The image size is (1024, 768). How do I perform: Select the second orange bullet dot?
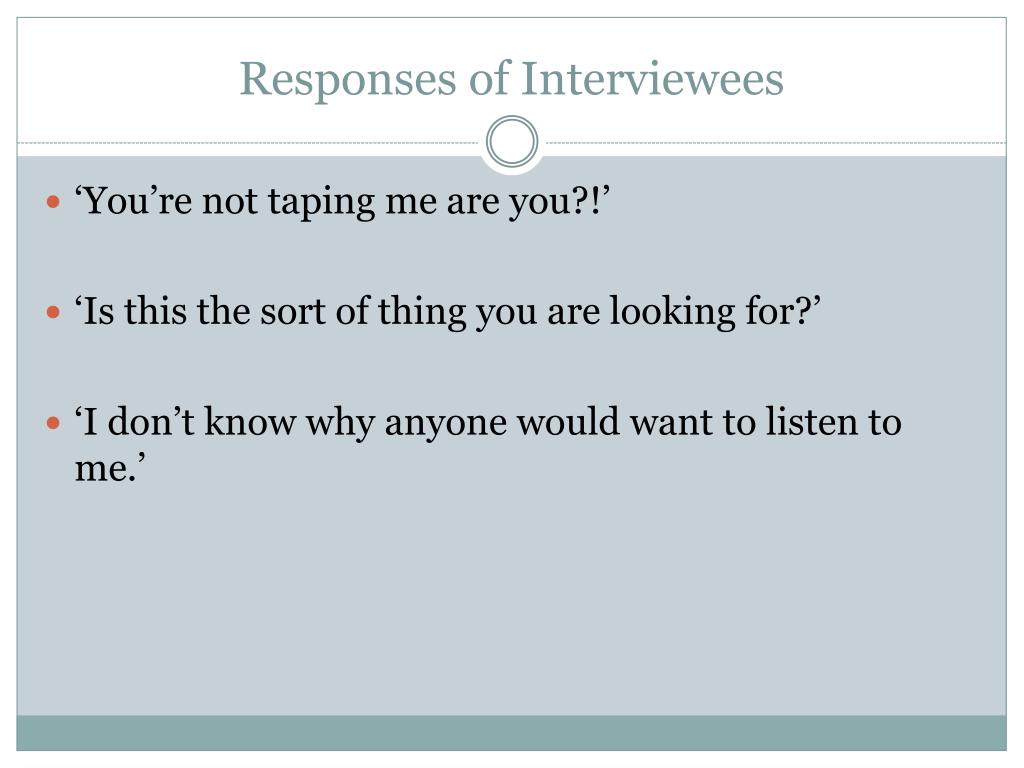(x=54, y=312)
